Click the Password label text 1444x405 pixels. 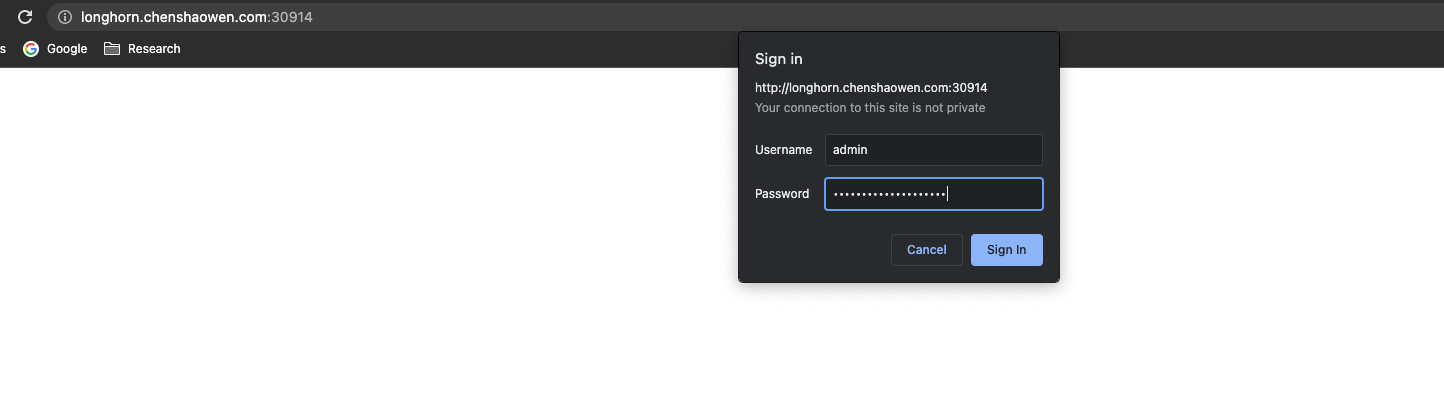click(x=782, y=194)
